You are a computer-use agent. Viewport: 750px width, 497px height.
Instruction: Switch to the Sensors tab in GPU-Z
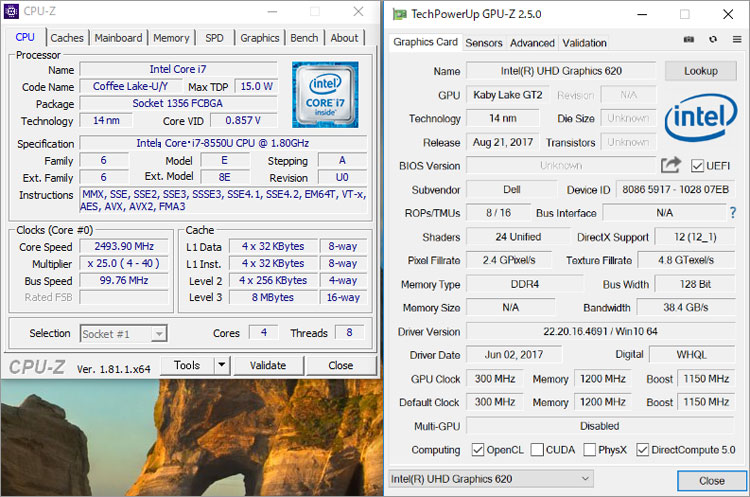(x=484, y=43)
